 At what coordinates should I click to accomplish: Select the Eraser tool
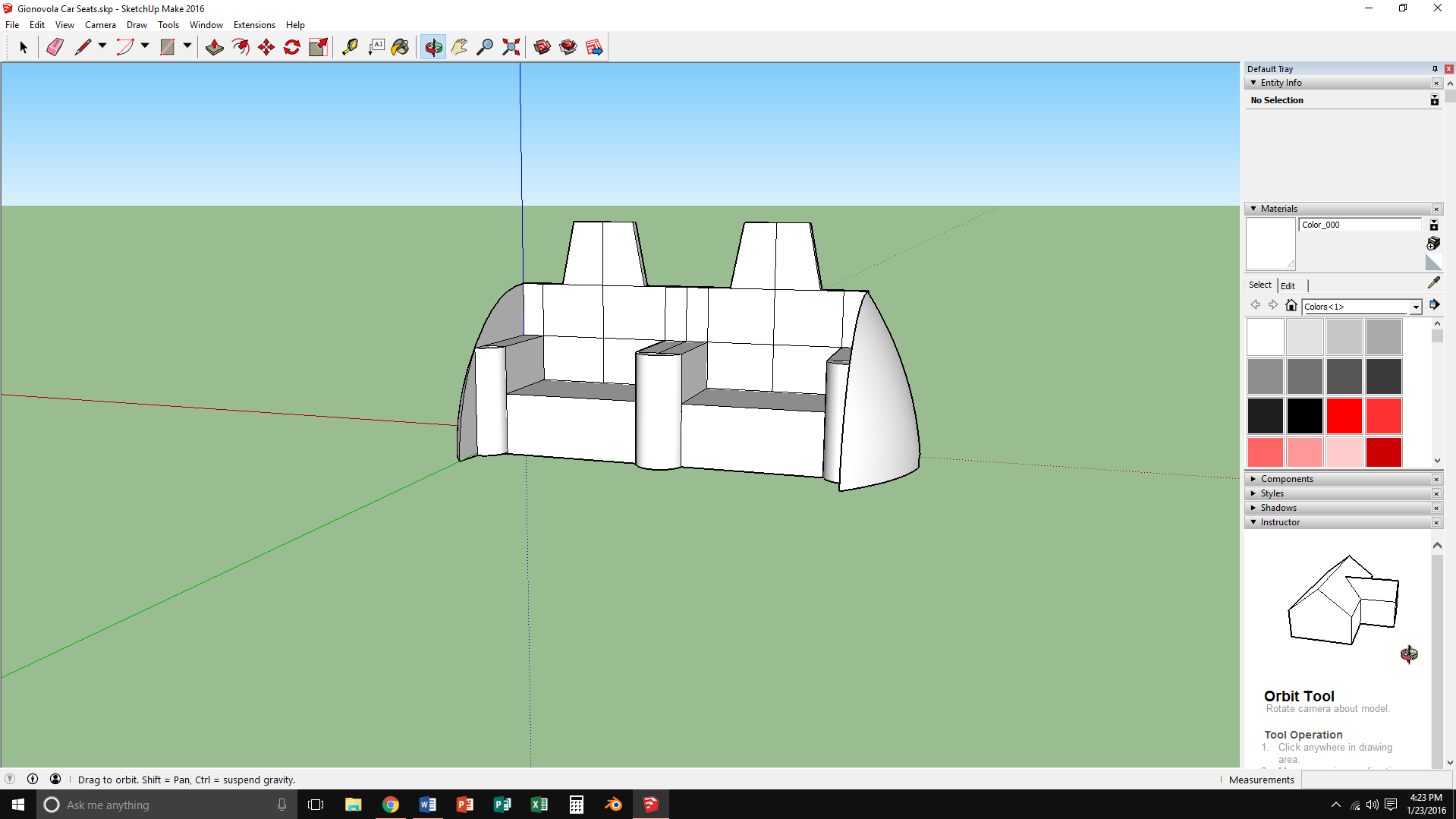(x=55, y=47)
